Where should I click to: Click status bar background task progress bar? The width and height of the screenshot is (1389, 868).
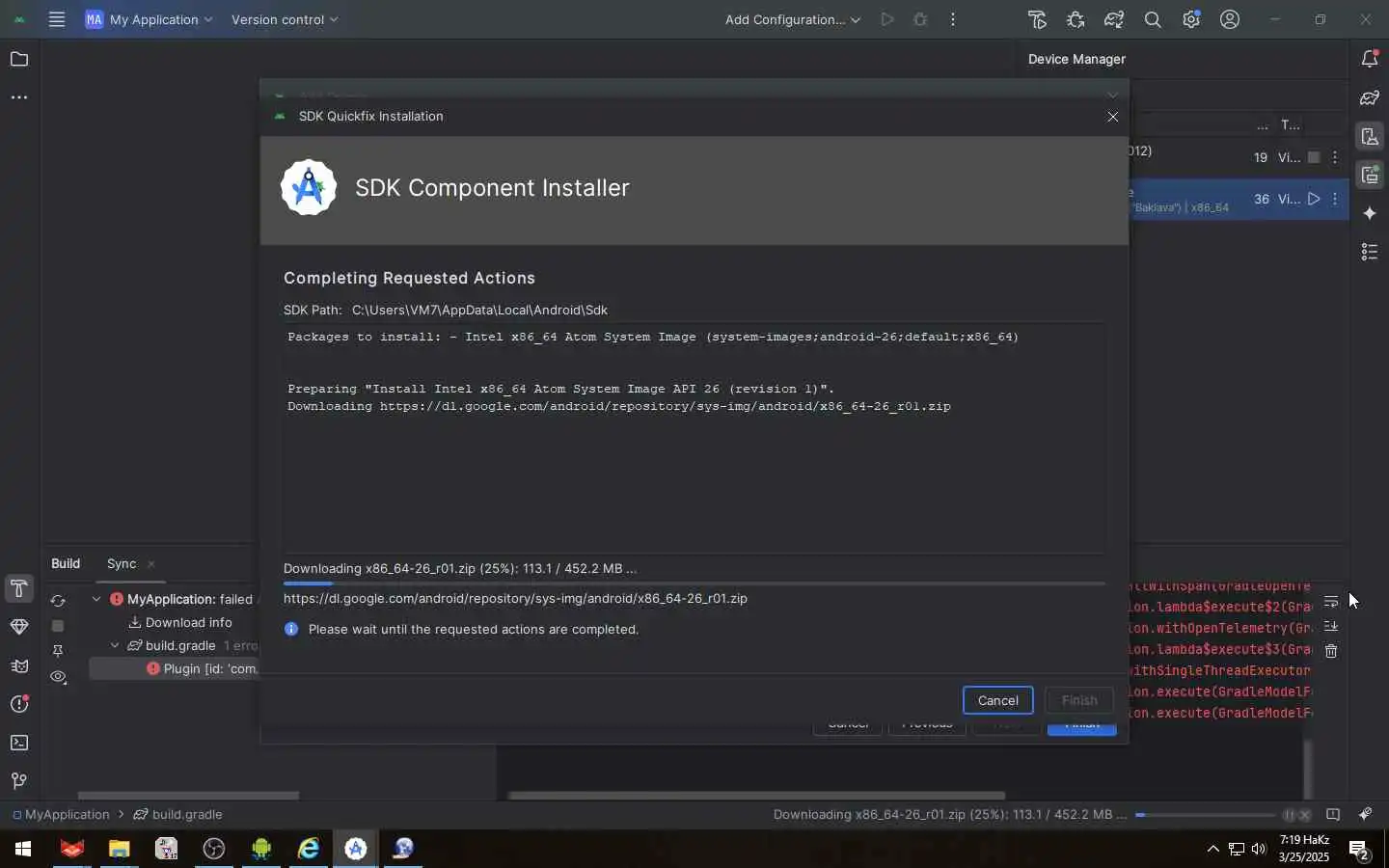point(1205,815)
